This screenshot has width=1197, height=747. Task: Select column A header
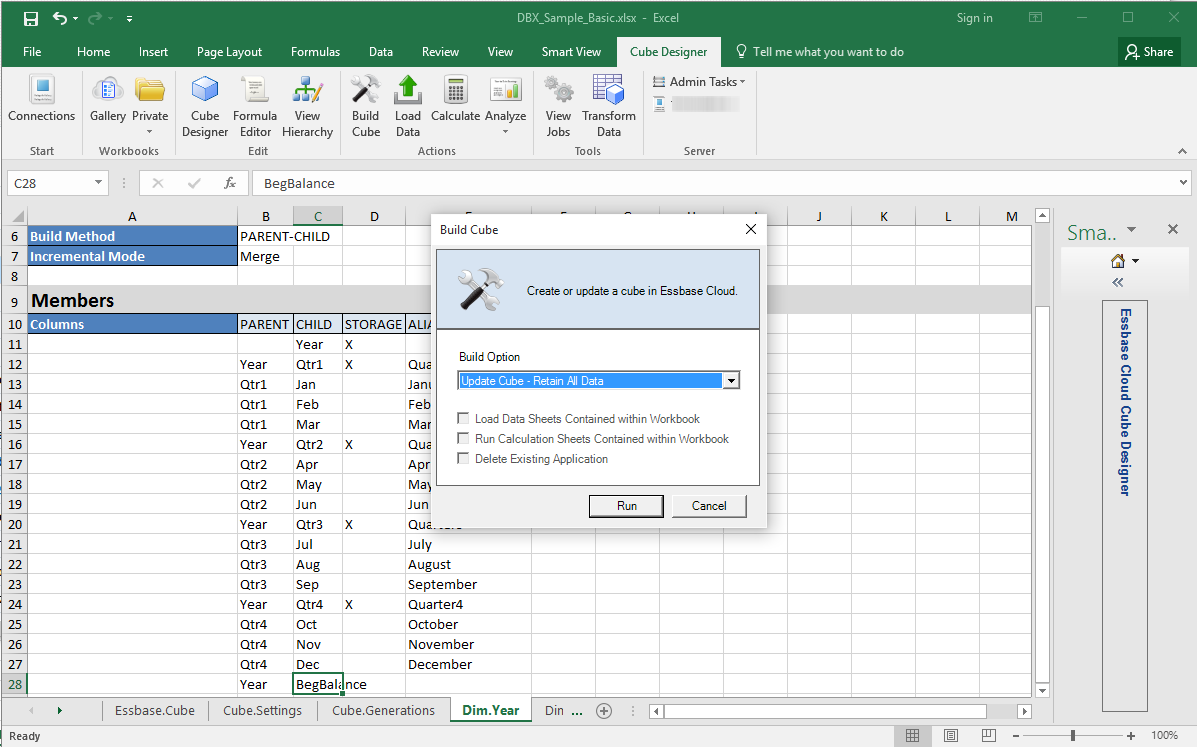[132, 217]
